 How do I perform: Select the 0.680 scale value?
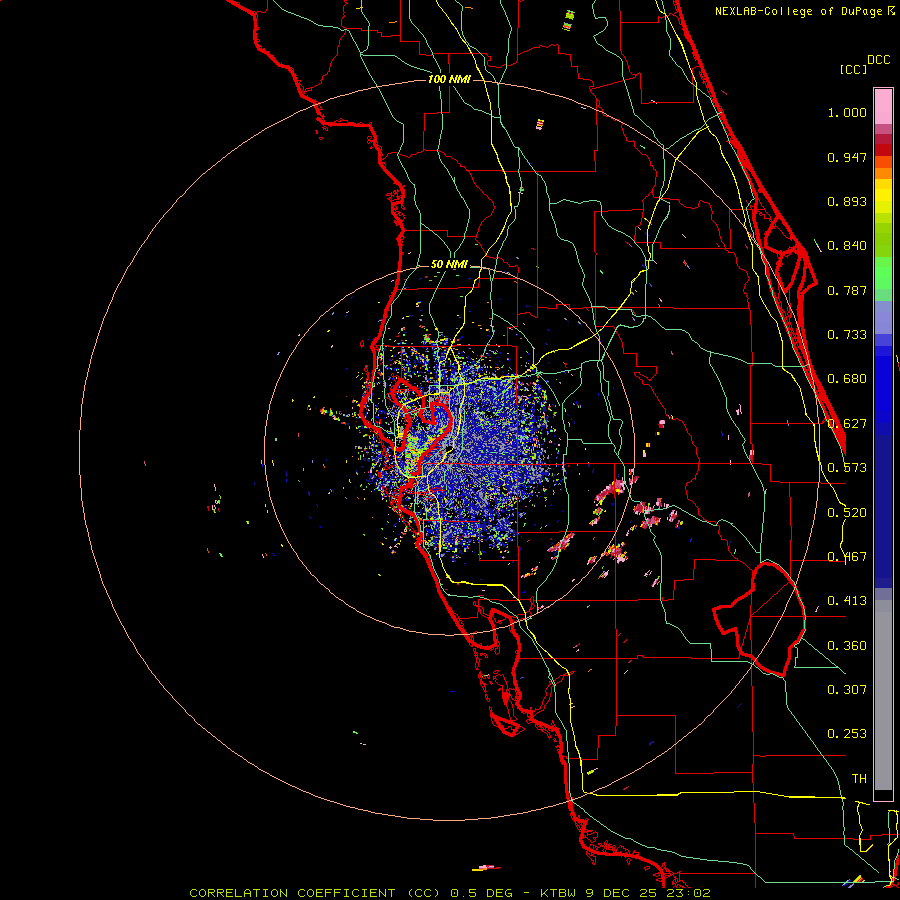tap(847, 379)
